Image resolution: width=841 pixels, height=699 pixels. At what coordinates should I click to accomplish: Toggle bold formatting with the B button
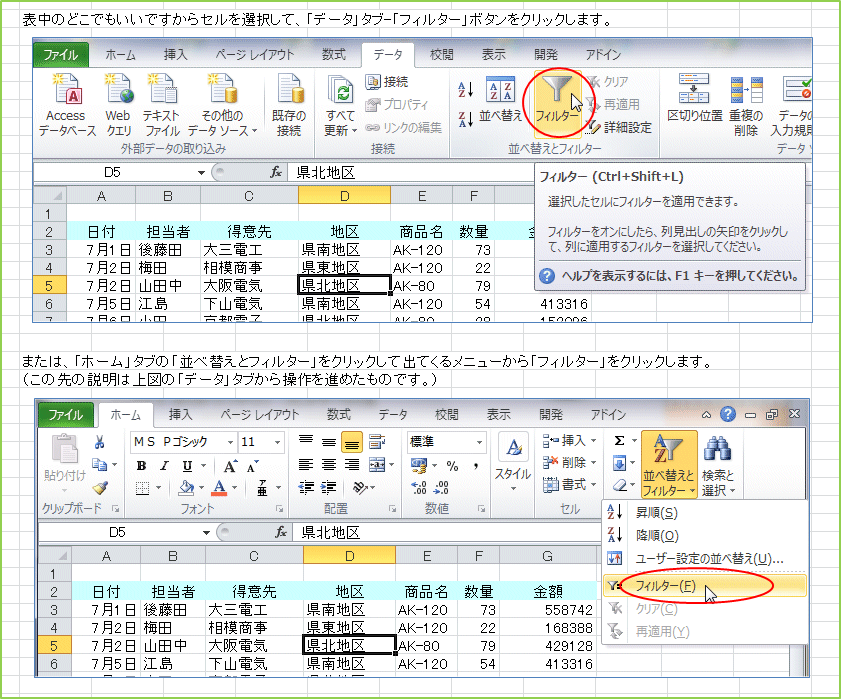pos(141,466)
